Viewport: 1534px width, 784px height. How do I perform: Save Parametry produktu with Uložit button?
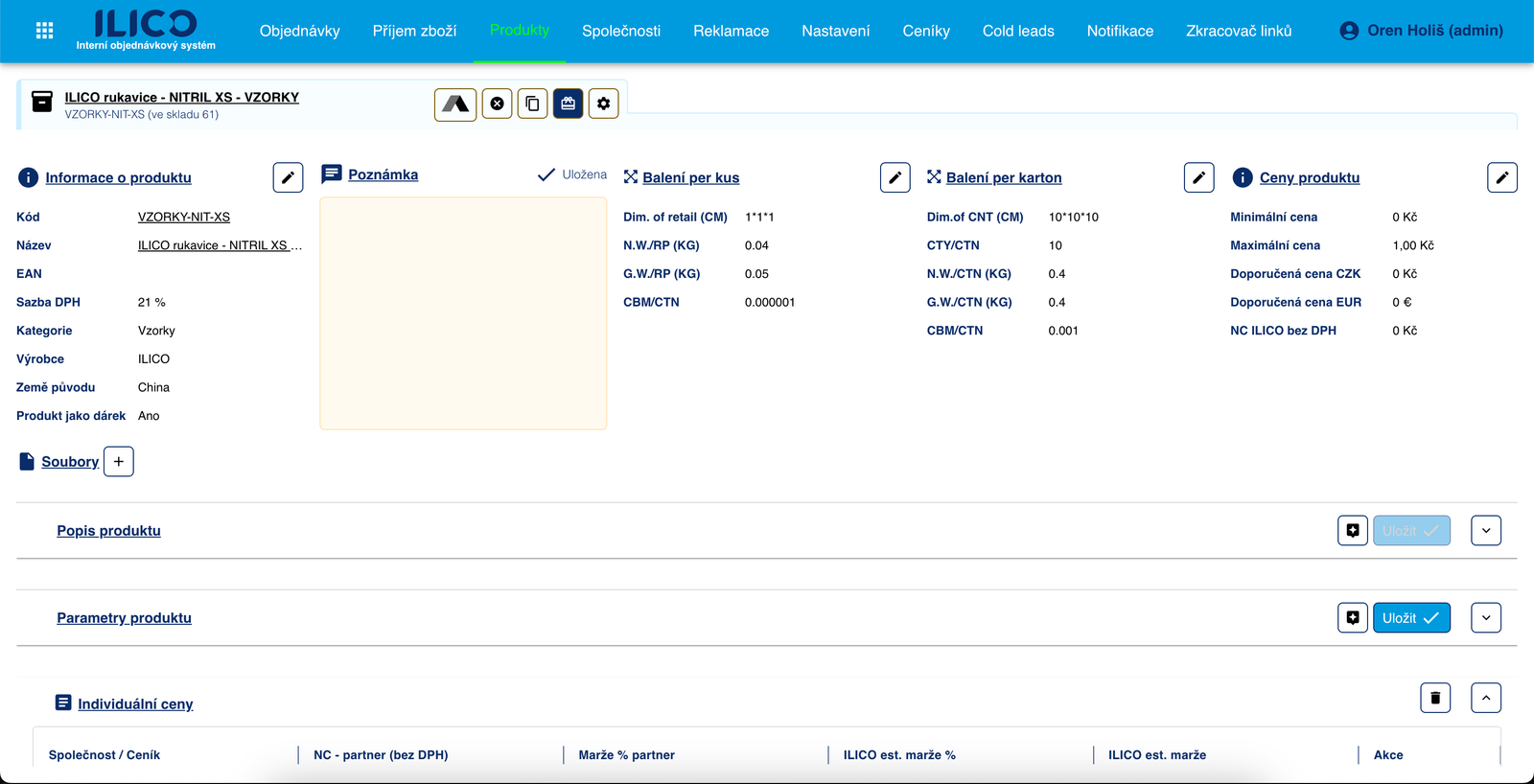[1411, 617]
